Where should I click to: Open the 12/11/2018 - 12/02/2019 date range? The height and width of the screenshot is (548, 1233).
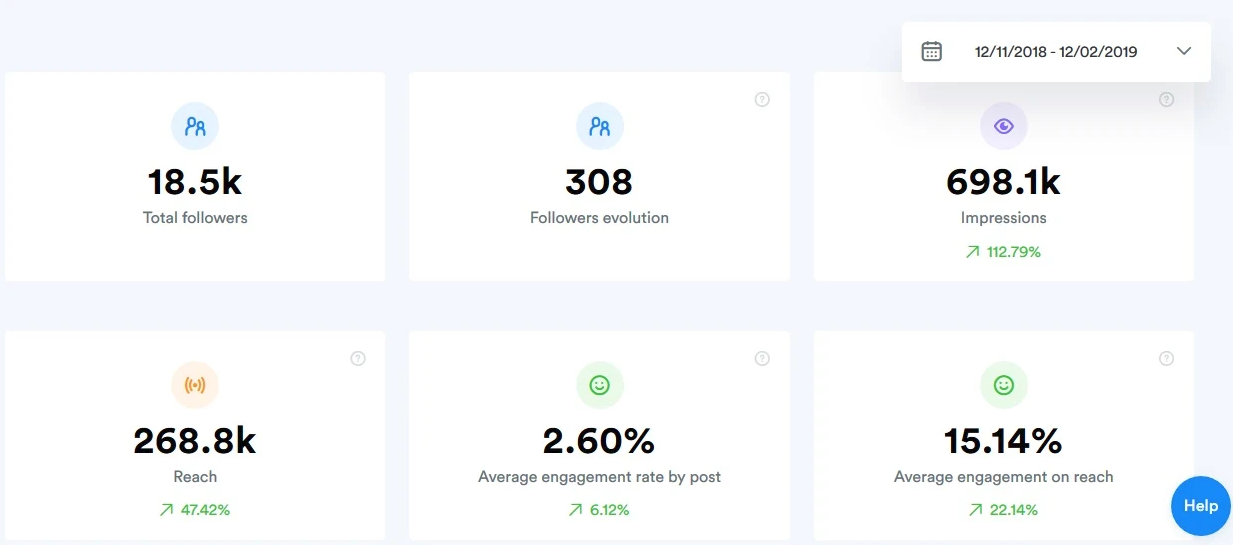point(1056,52)
